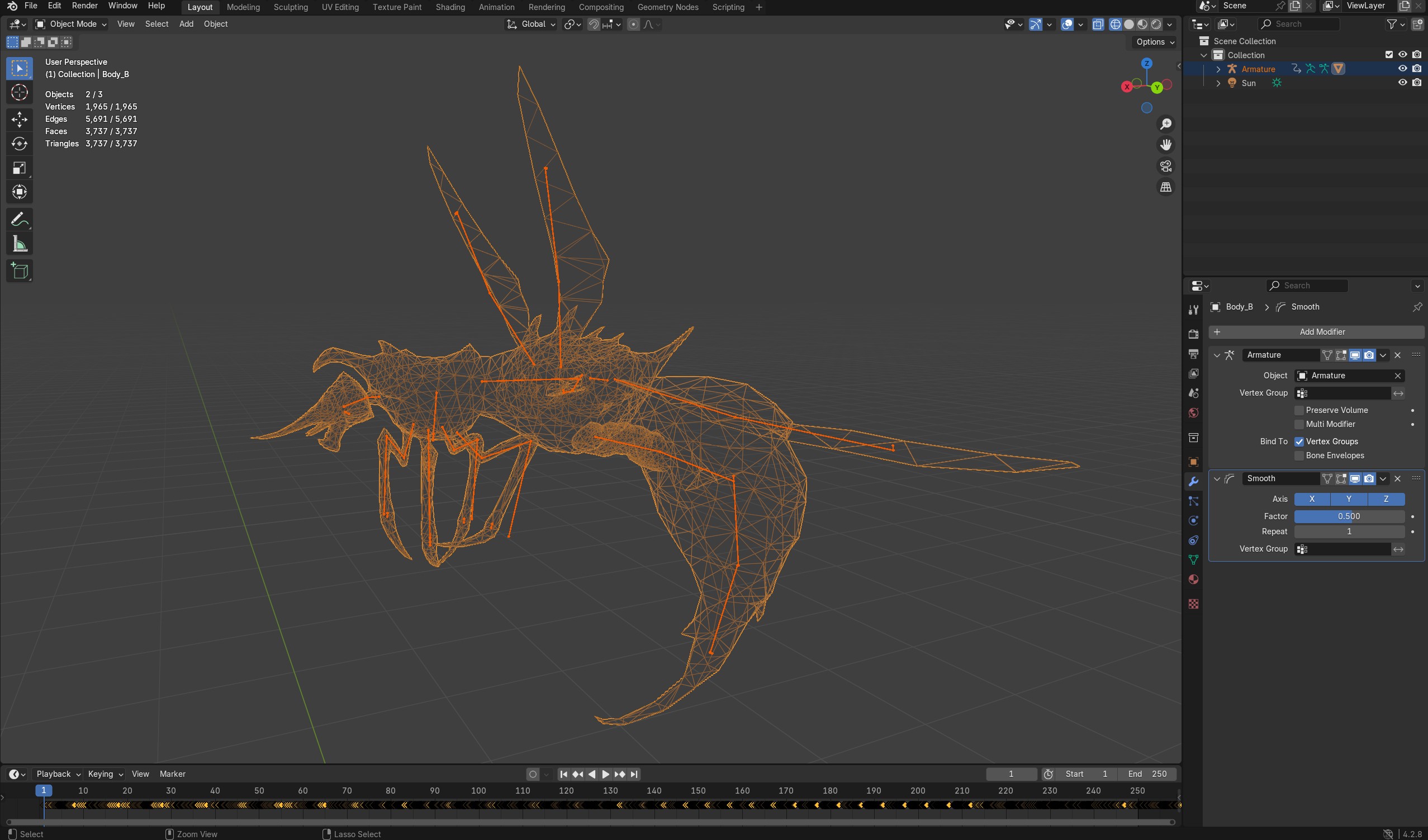Screen dimensions: 1428x840
Task: Switch to the Sculpting workspace tab
Action: [290, 7]
